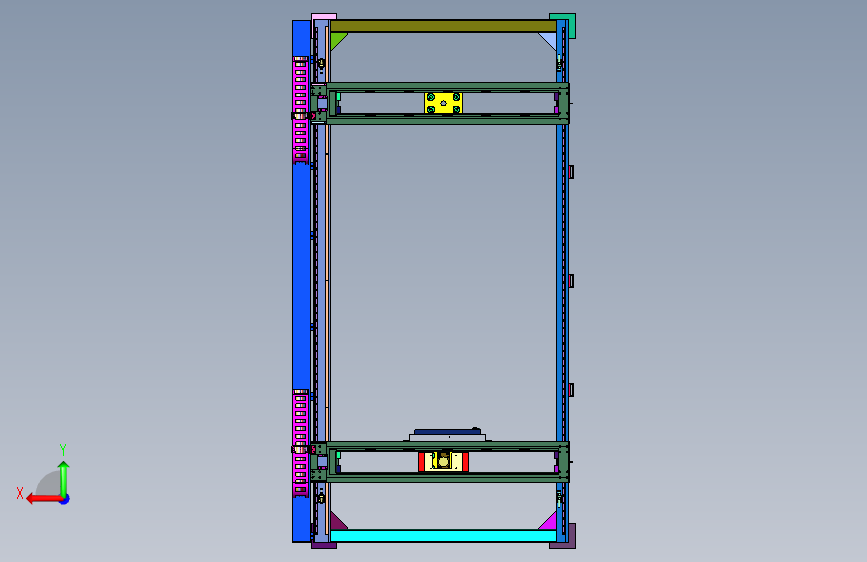Select the navy plate atop the lower carriage

447,431
